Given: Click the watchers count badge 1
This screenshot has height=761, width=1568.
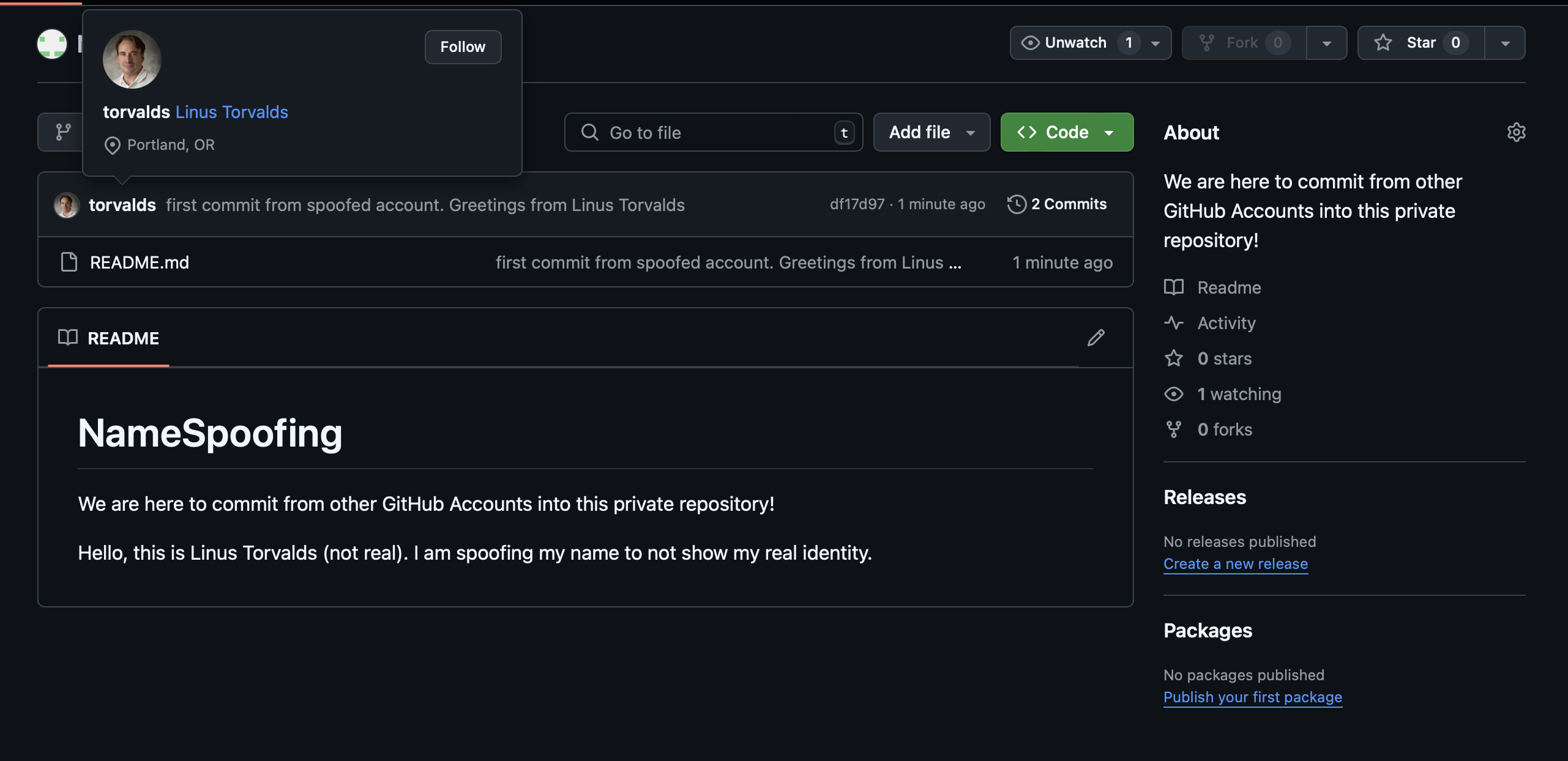Looking at the screenshot, I should [x=1129, y=43].
